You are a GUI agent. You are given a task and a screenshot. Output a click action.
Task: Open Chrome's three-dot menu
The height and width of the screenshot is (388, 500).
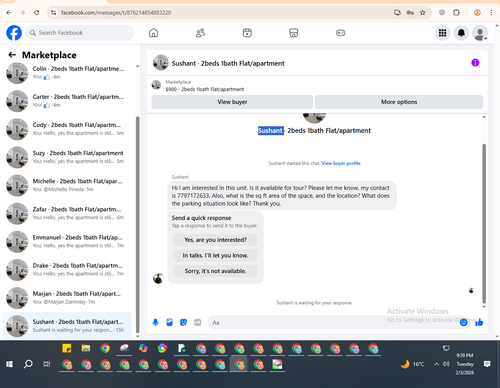pyautogui.click(x=491, y=13)
